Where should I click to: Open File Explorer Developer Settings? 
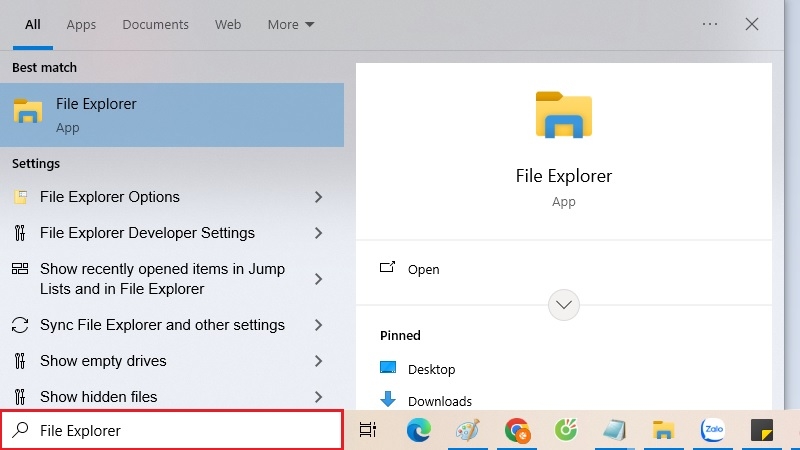click(172, 233)
